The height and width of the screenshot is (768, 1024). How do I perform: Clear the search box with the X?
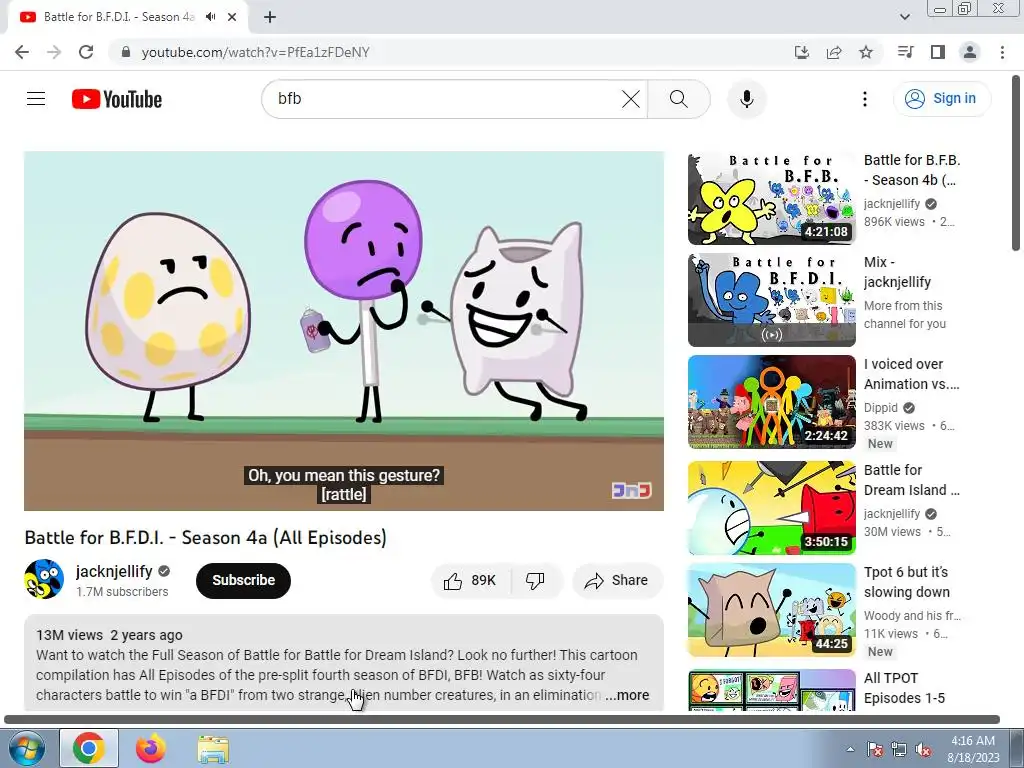coord(630,99)
